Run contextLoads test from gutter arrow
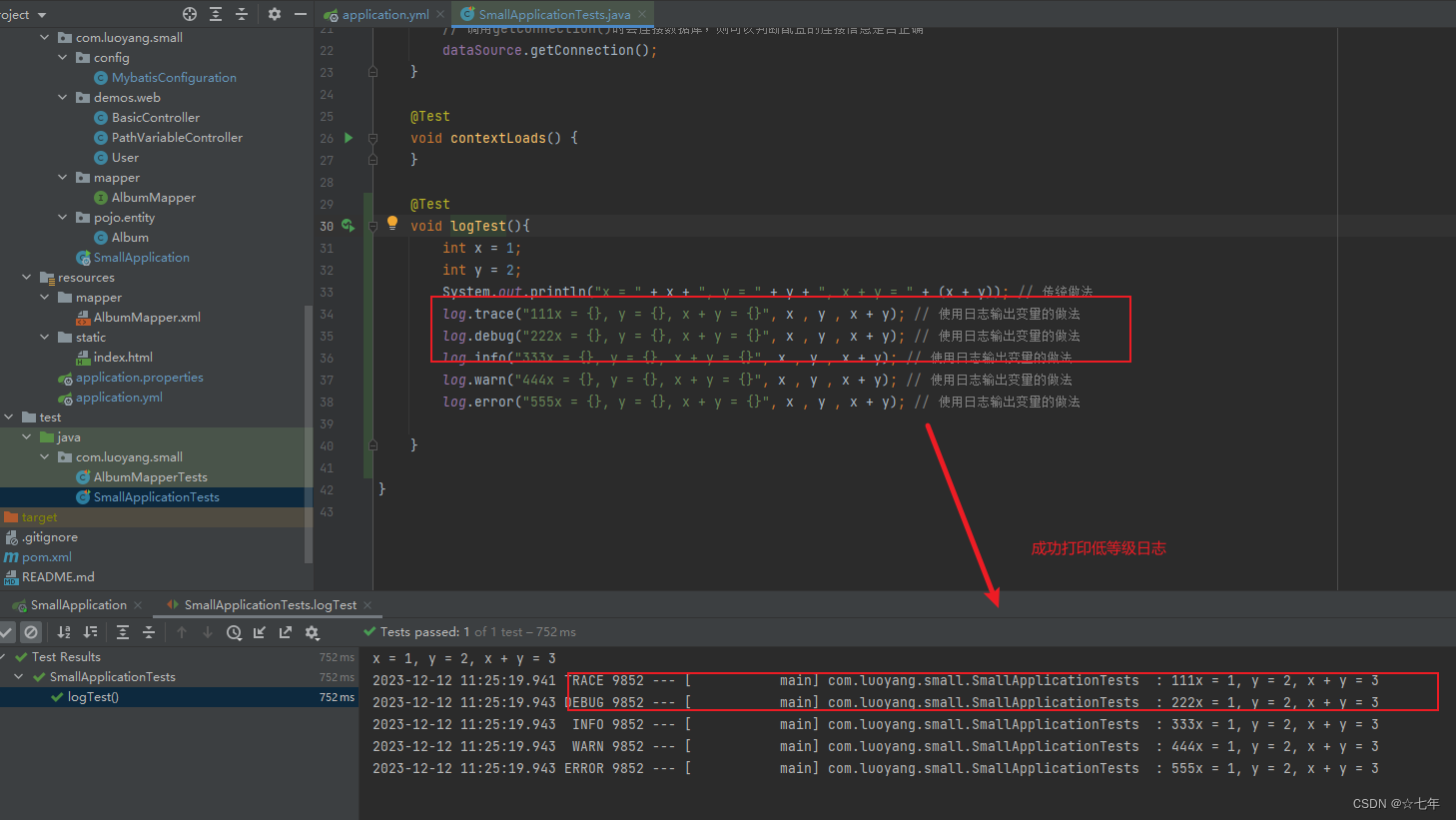 click(349, 138)
